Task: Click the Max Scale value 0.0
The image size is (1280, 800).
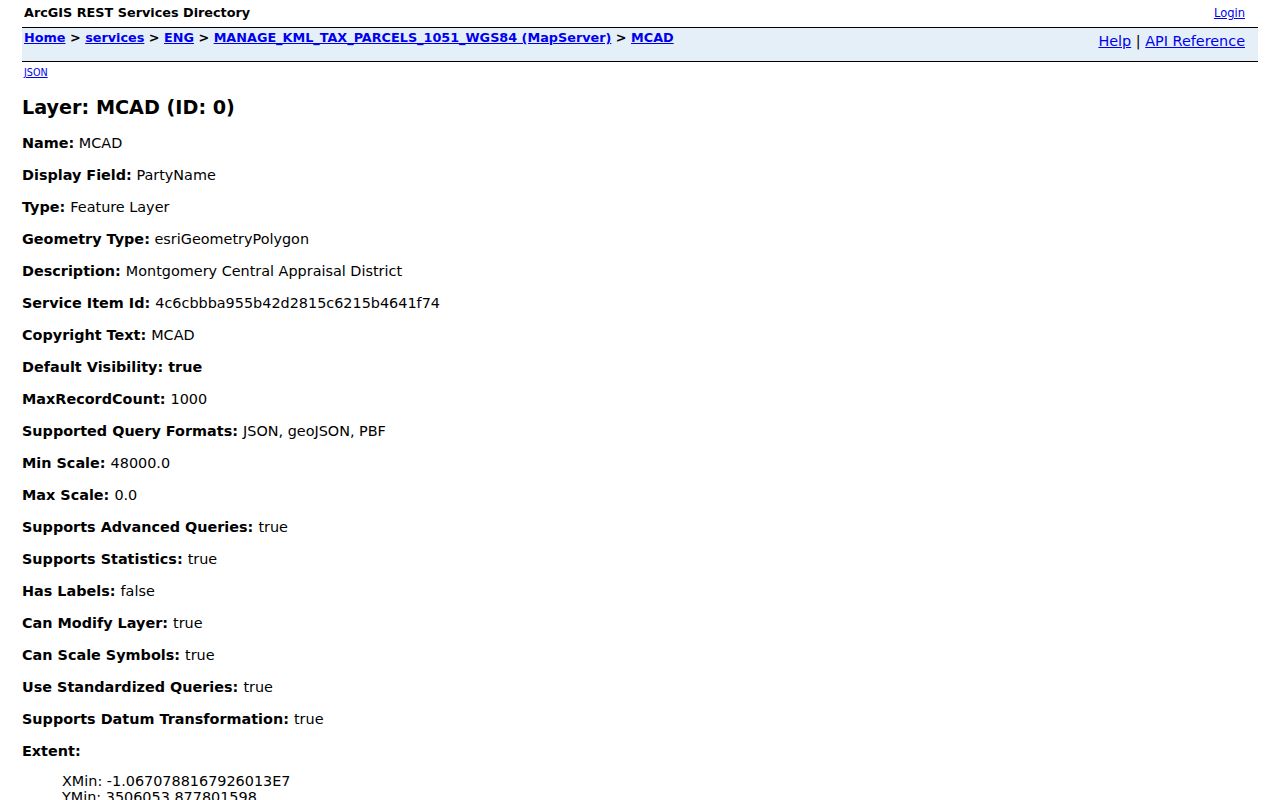Action: pos(126,495)
